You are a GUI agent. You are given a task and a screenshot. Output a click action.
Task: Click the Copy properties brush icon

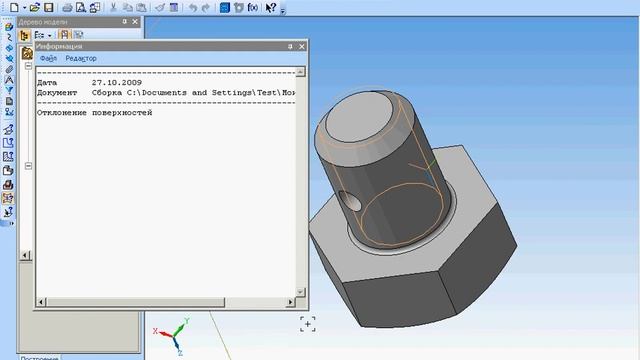(x=160, y=7)
